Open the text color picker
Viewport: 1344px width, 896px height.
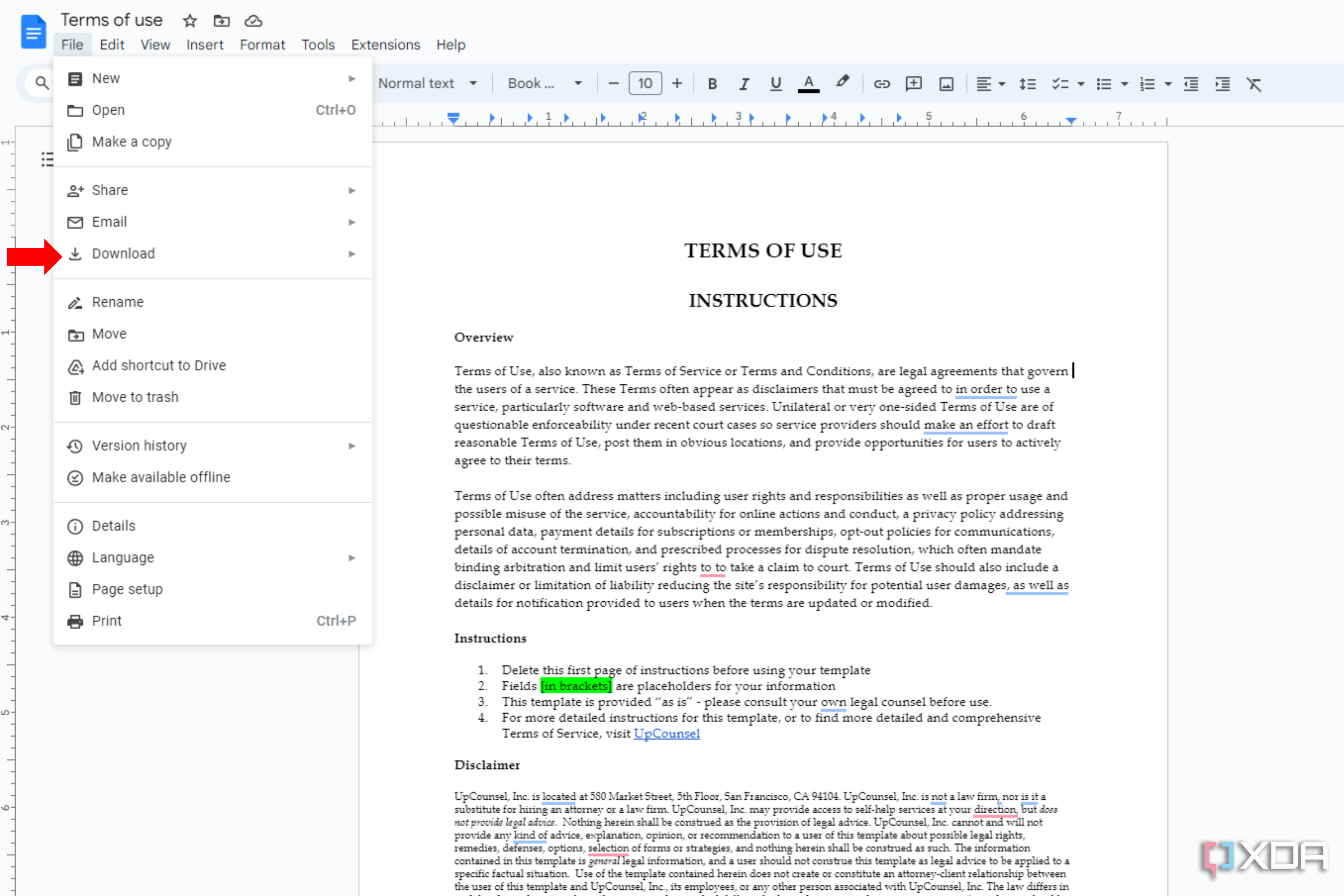tap(808, 83)
